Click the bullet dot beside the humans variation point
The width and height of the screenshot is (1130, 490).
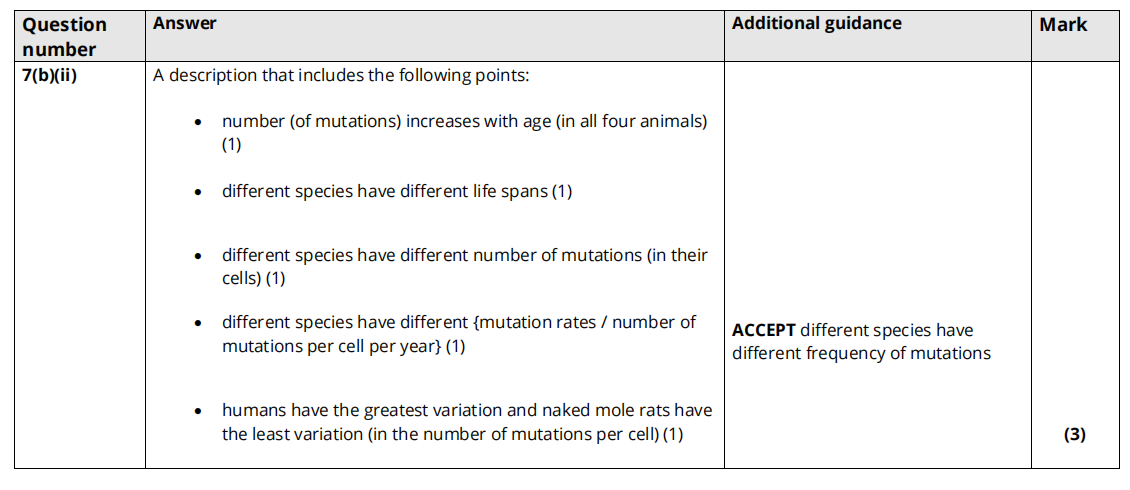[x=200, y=412]
